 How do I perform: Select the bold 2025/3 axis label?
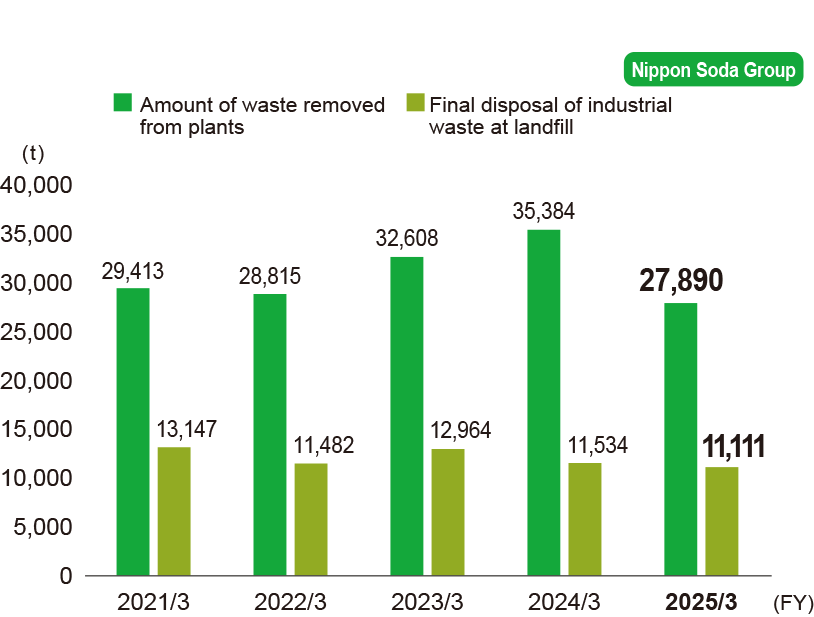pos(703,600)
